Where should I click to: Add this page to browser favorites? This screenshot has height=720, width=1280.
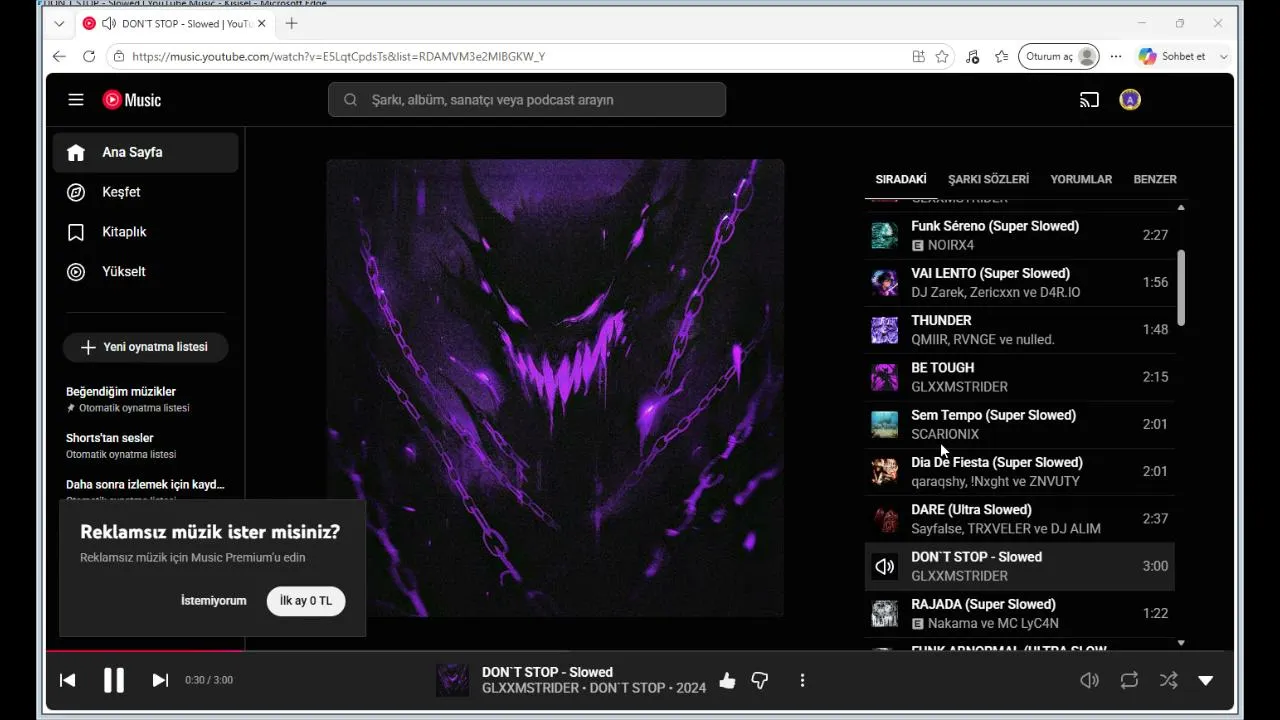click(x=942, y=57)
